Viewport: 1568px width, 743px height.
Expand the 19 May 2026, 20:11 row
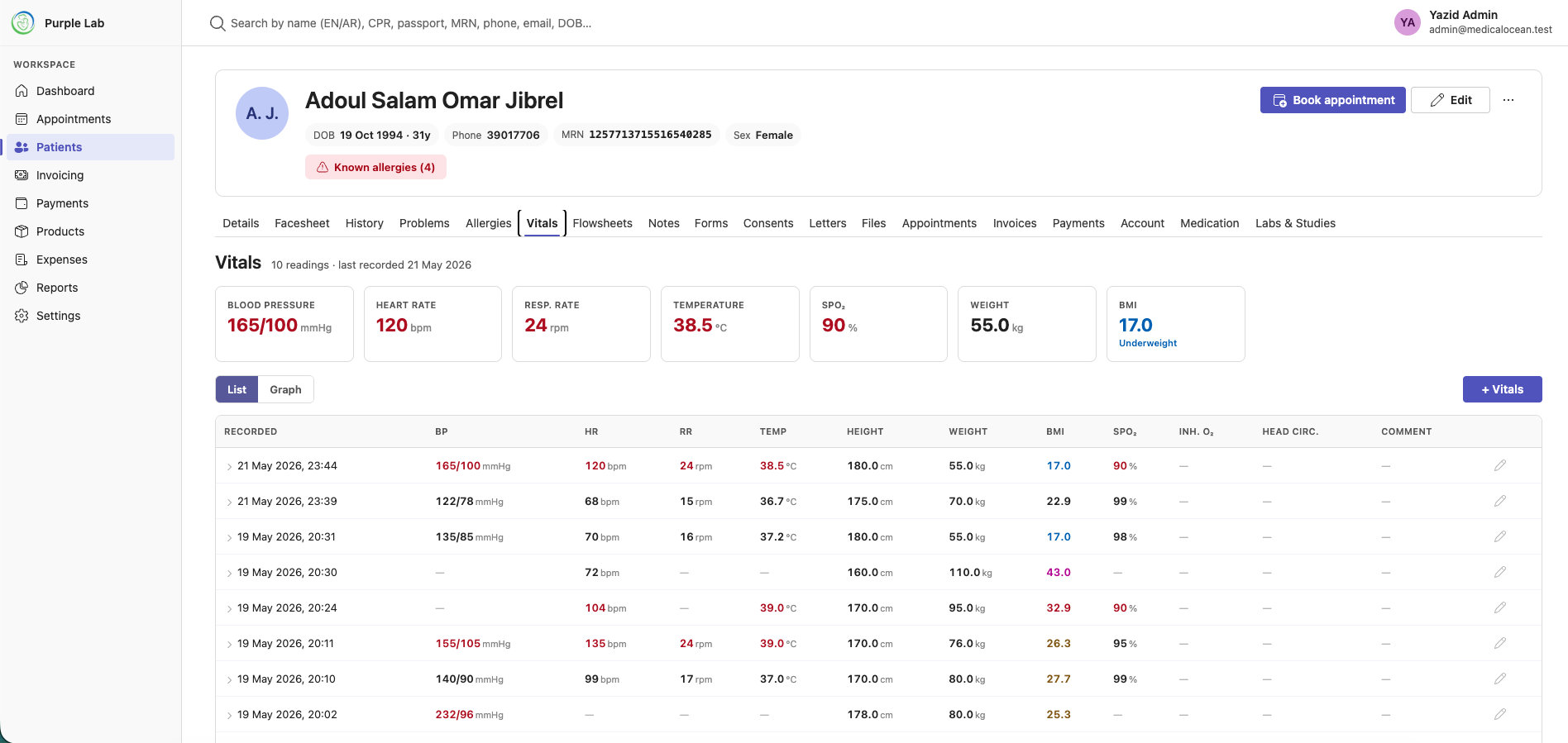229,645
